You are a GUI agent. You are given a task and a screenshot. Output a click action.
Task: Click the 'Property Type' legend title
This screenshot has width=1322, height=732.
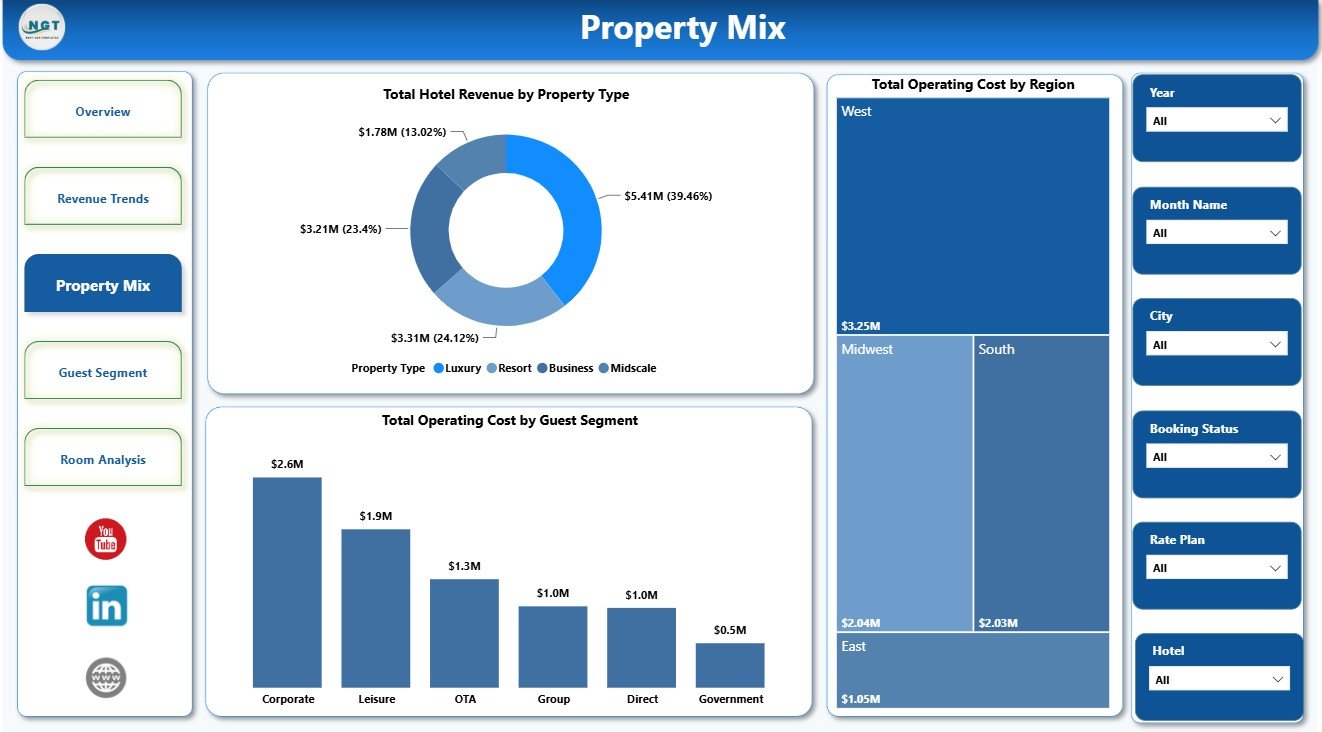[388, 368]
